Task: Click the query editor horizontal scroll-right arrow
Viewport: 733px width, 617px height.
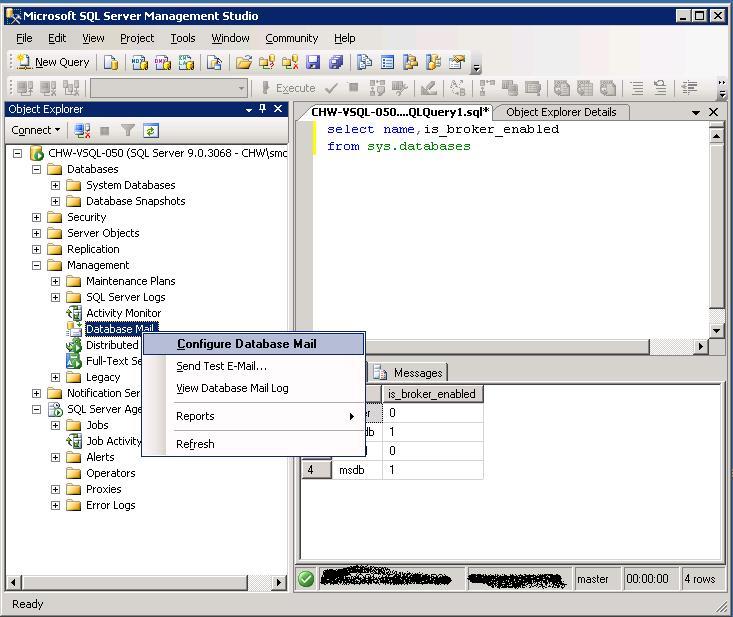Action: click(701, 346)
